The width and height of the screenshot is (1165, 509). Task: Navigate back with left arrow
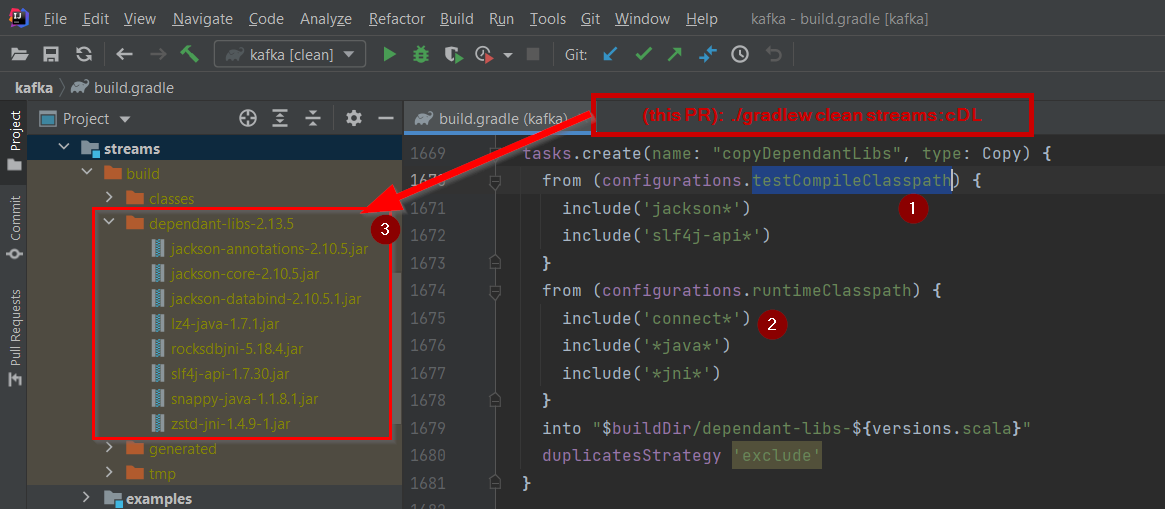pos(124,54)
